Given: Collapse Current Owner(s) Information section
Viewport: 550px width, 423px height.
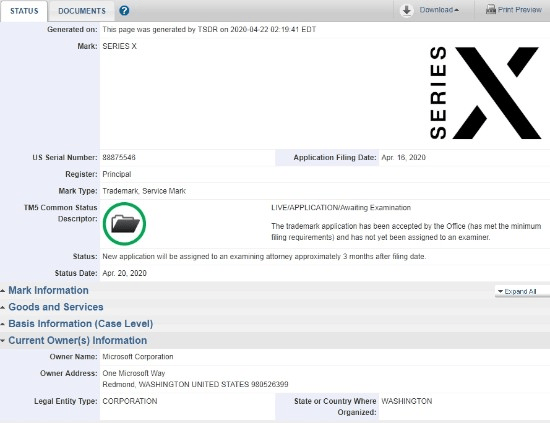Looking at the screenshot, I should point(78,341).
